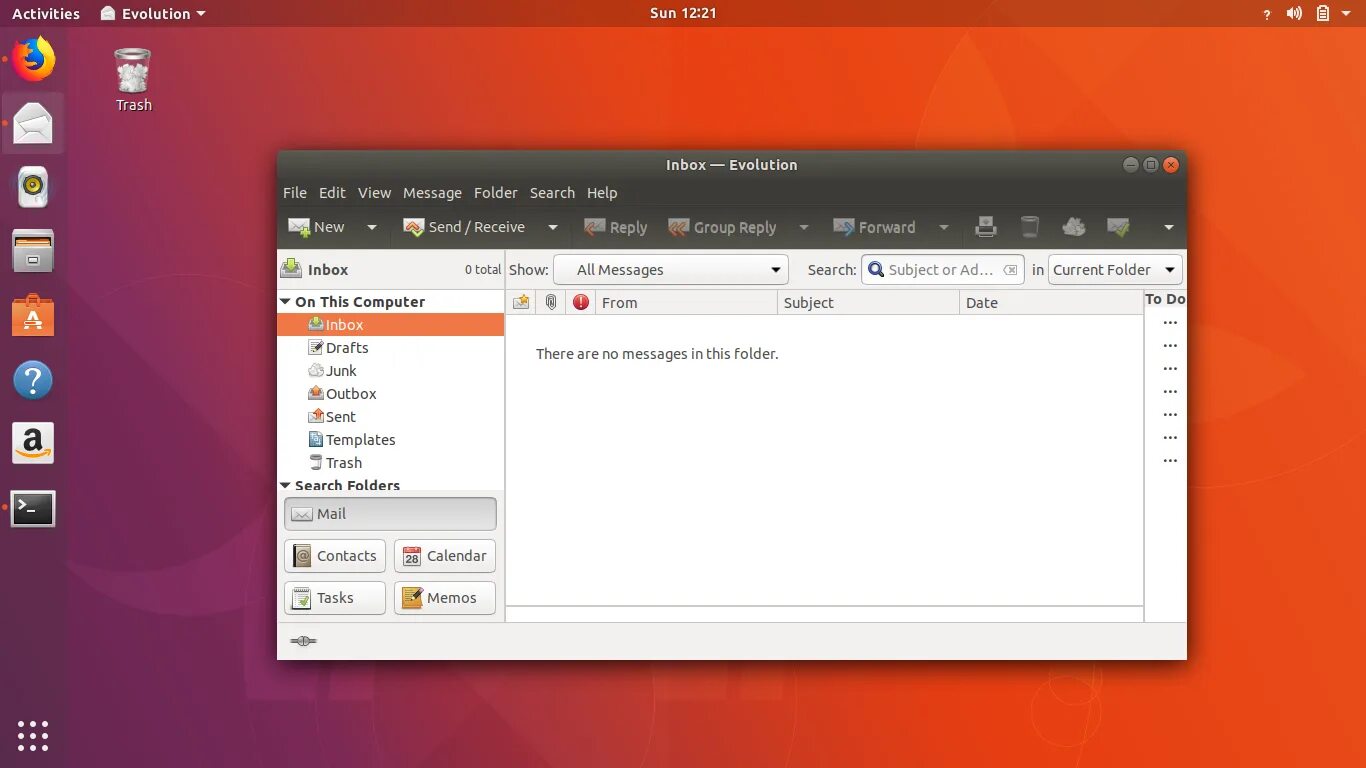The width and height of the screenshot is (1366, 768).
Task: Sort messages by the From column
Action: (x=686, y=302)
